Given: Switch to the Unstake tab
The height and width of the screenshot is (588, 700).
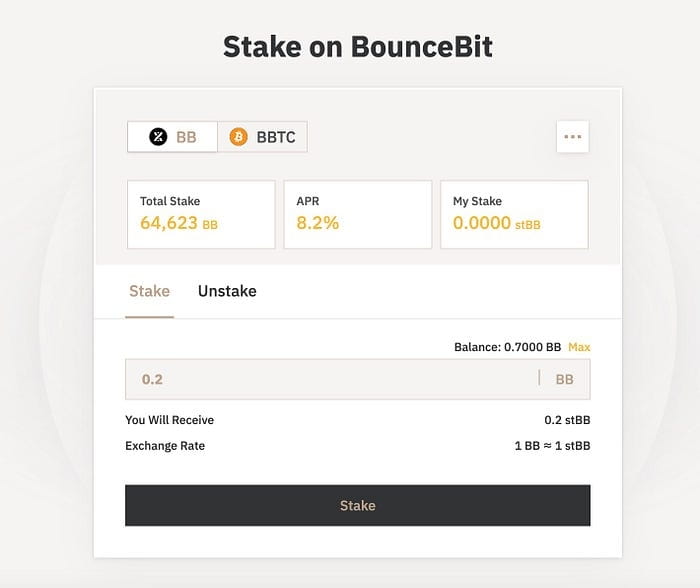Looking at the screenshot, I should [x=227, y=291].
